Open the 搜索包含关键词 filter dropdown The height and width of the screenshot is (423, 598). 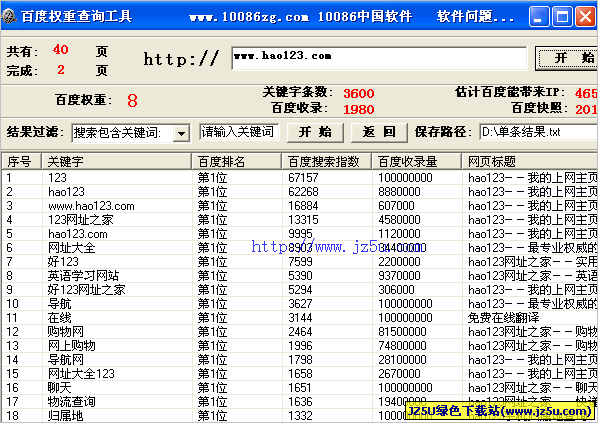point(182,133)
